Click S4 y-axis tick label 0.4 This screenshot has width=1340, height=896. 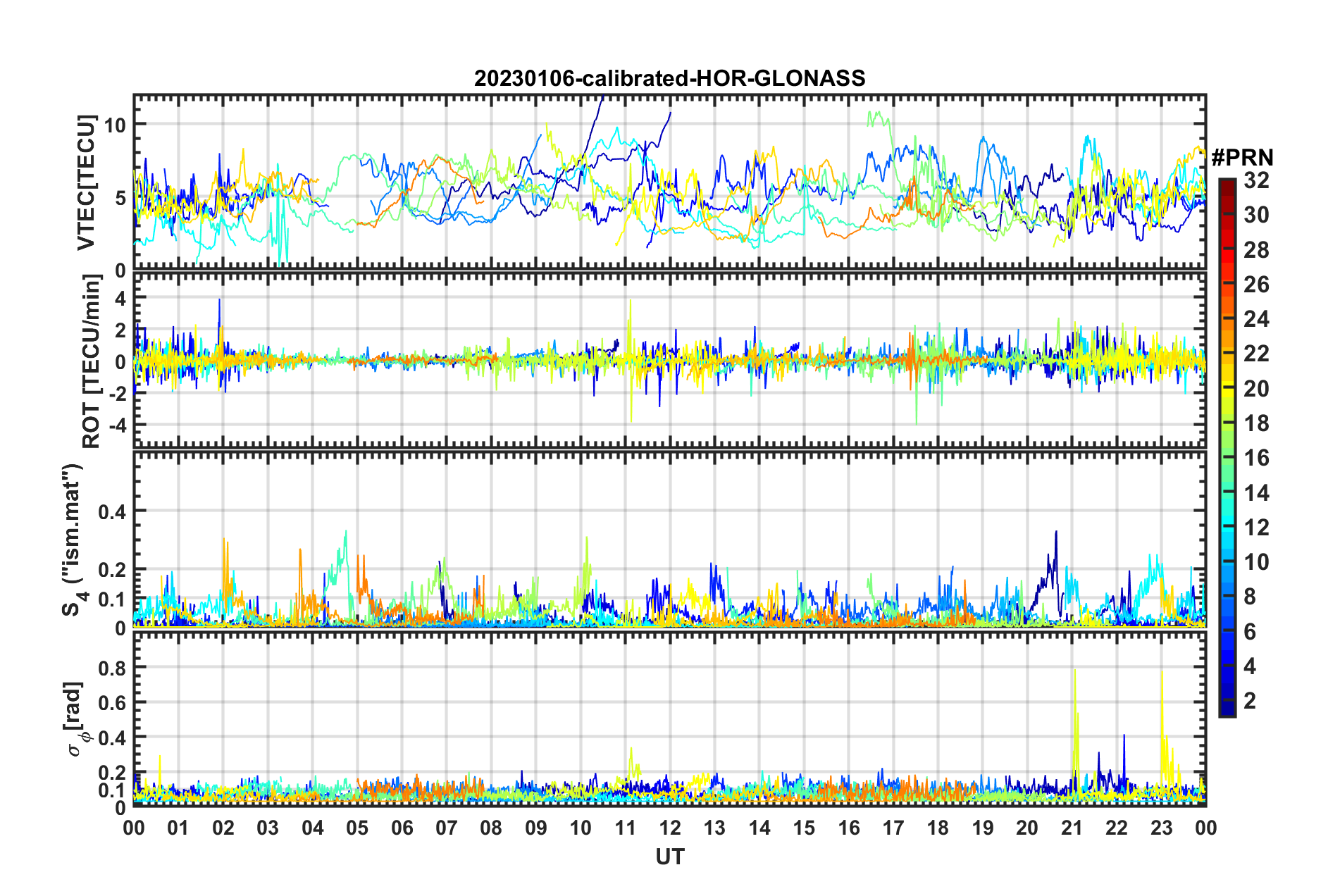click(113, 511)
